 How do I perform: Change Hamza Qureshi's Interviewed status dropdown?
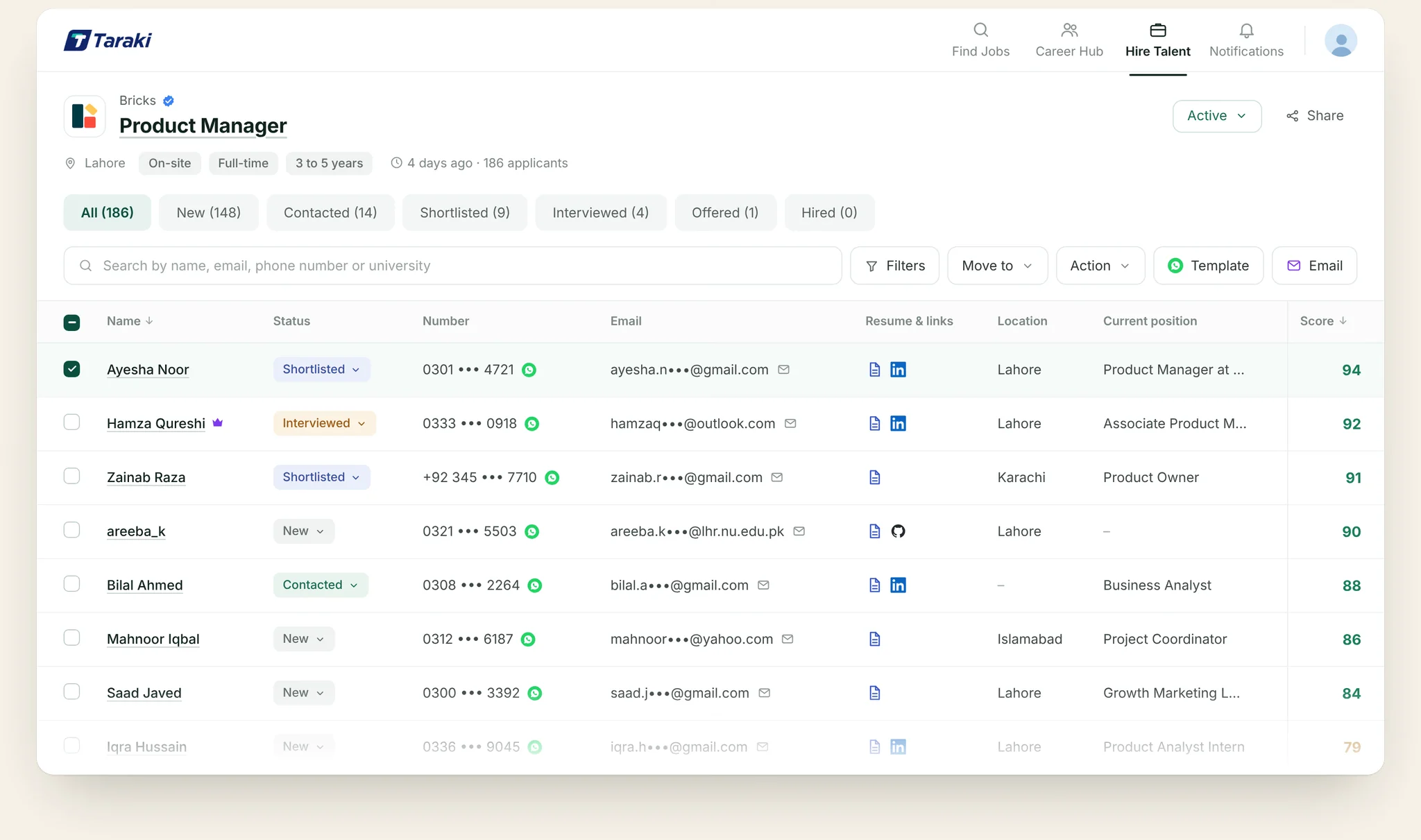pyautogui.click(x=324, y=423)
